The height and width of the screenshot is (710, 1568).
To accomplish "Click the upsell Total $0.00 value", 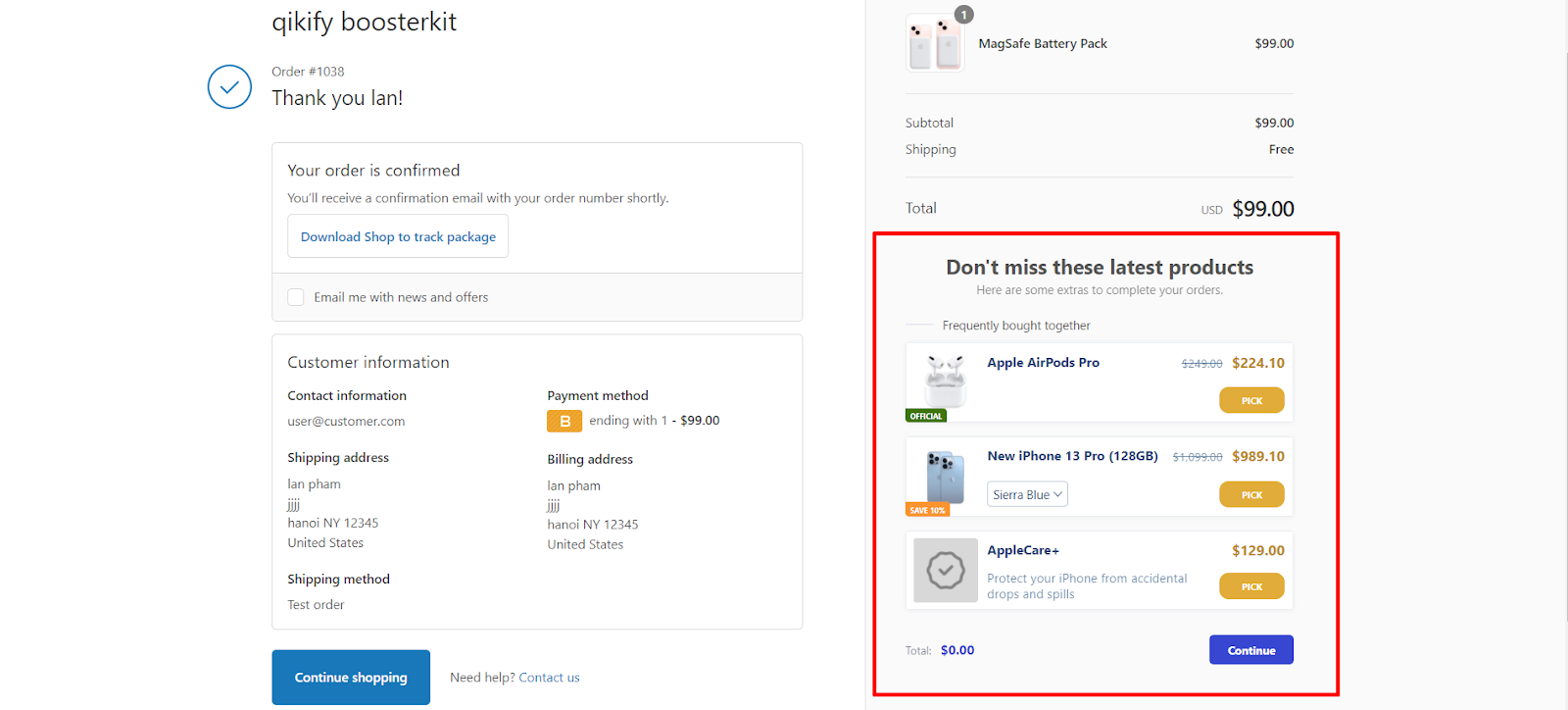I will [x=957, y=650].
